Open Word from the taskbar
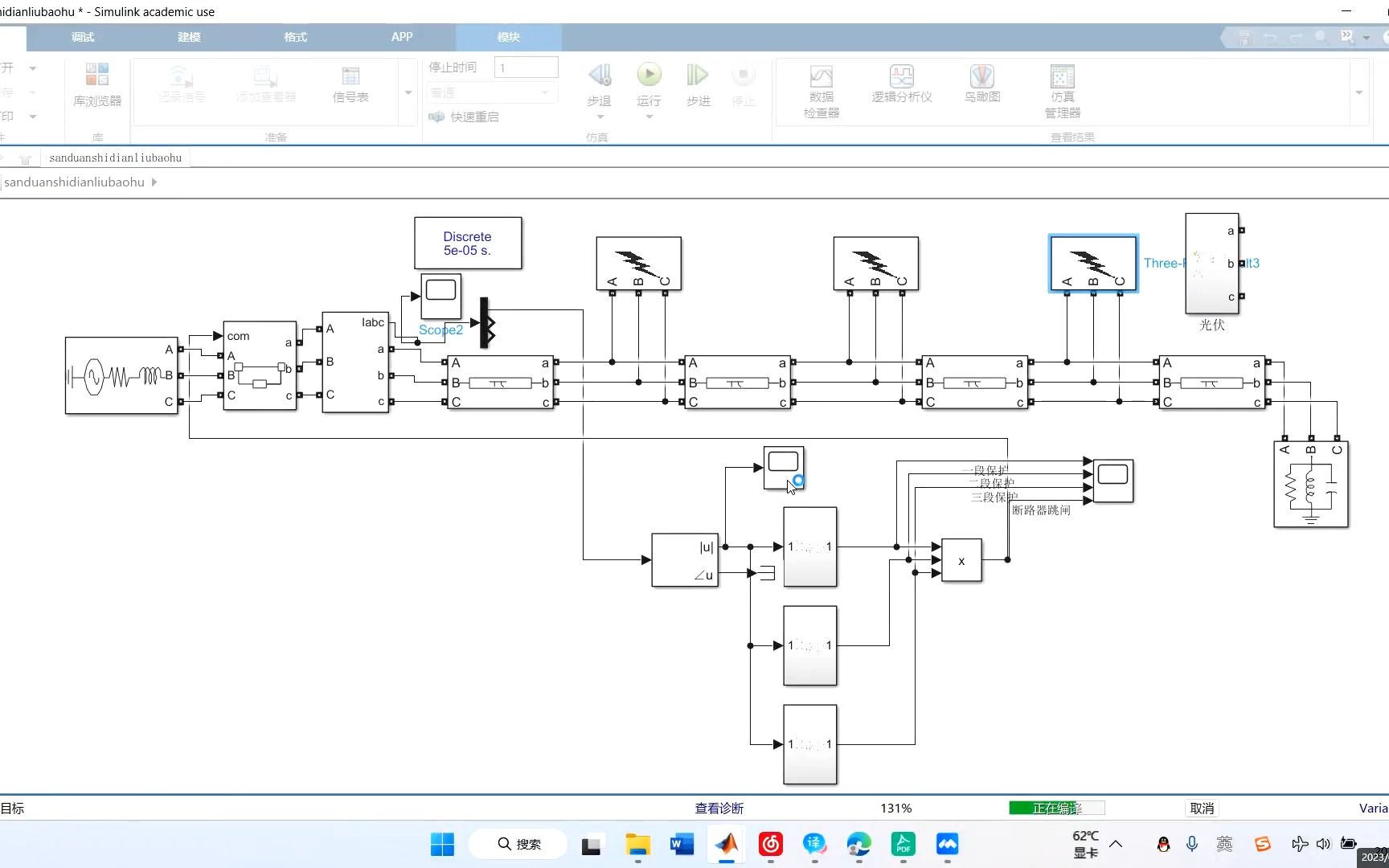Screen dimensions: 1389x868 [682, 844]
